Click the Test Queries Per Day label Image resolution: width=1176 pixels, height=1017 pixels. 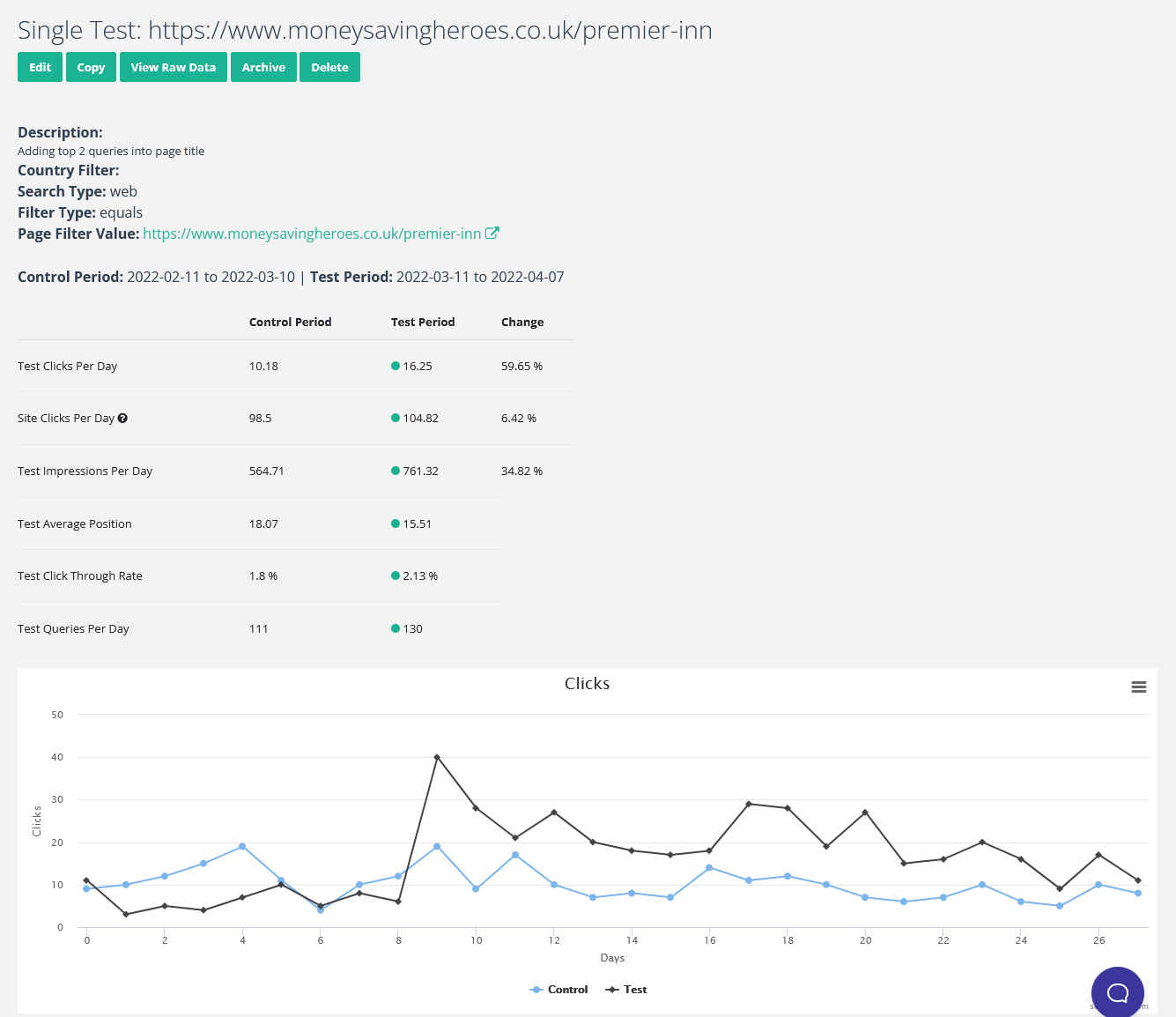coord(73,628)
